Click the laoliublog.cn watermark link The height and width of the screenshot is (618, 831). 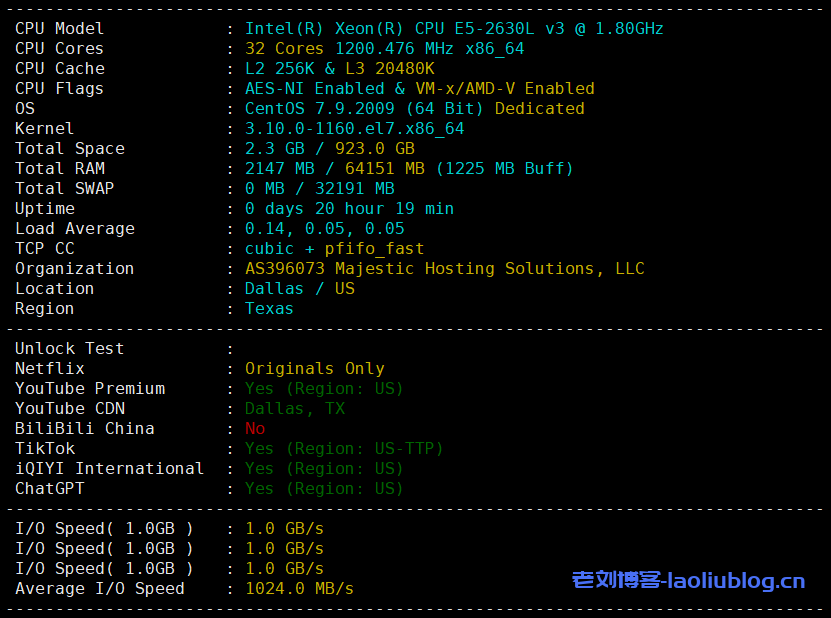[688, 580]
